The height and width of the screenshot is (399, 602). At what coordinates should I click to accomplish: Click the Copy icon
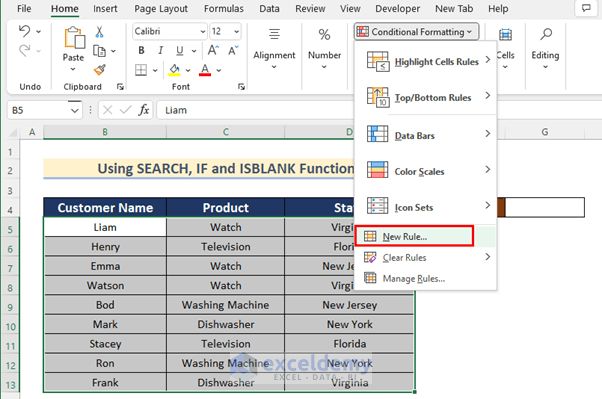(99, 51)
